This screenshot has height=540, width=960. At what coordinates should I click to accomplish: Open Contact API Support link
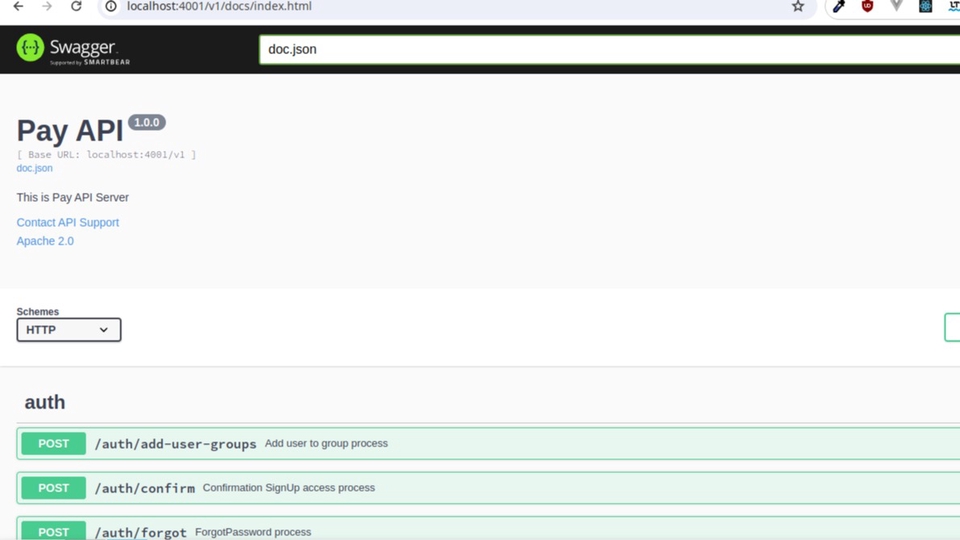click(67, 222)
